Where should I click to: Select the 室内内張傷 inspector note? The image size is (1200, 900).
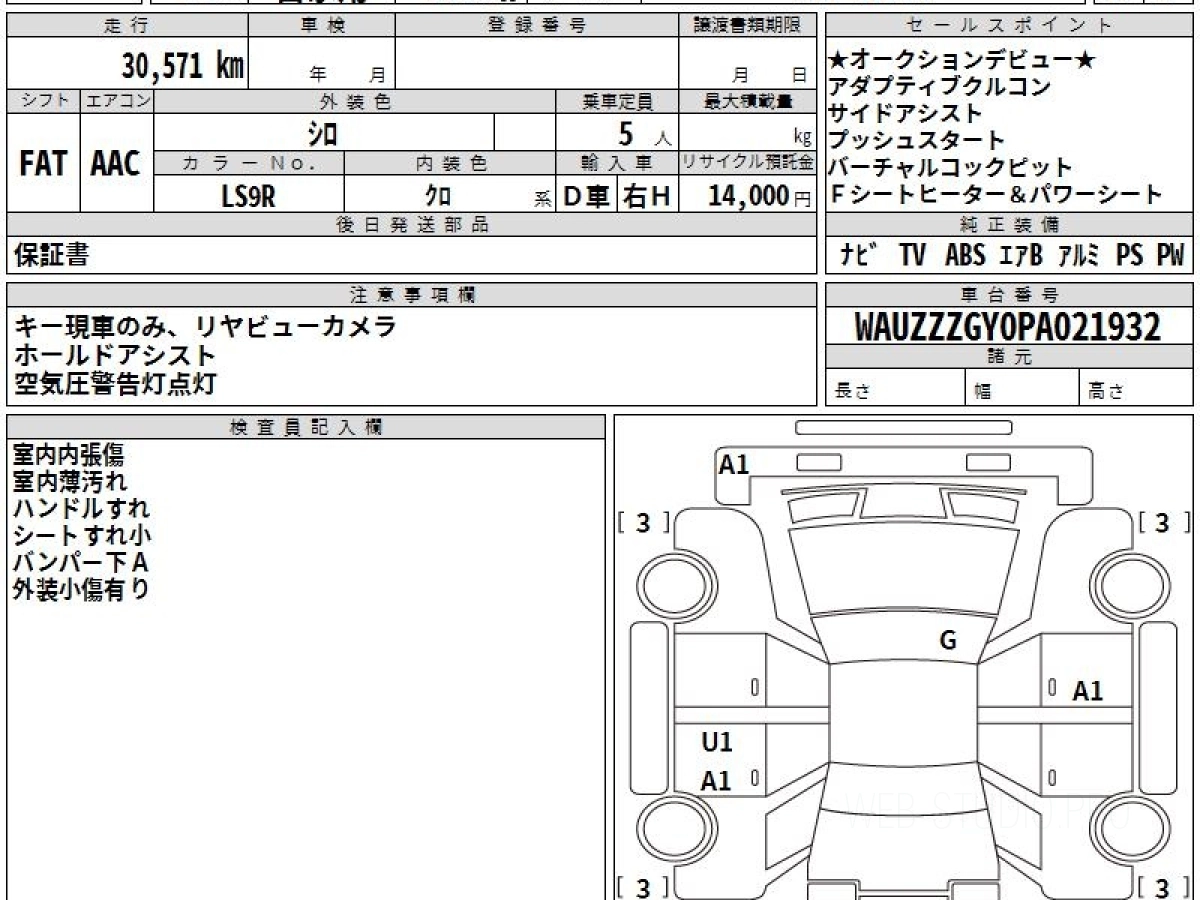pos(69,456)
